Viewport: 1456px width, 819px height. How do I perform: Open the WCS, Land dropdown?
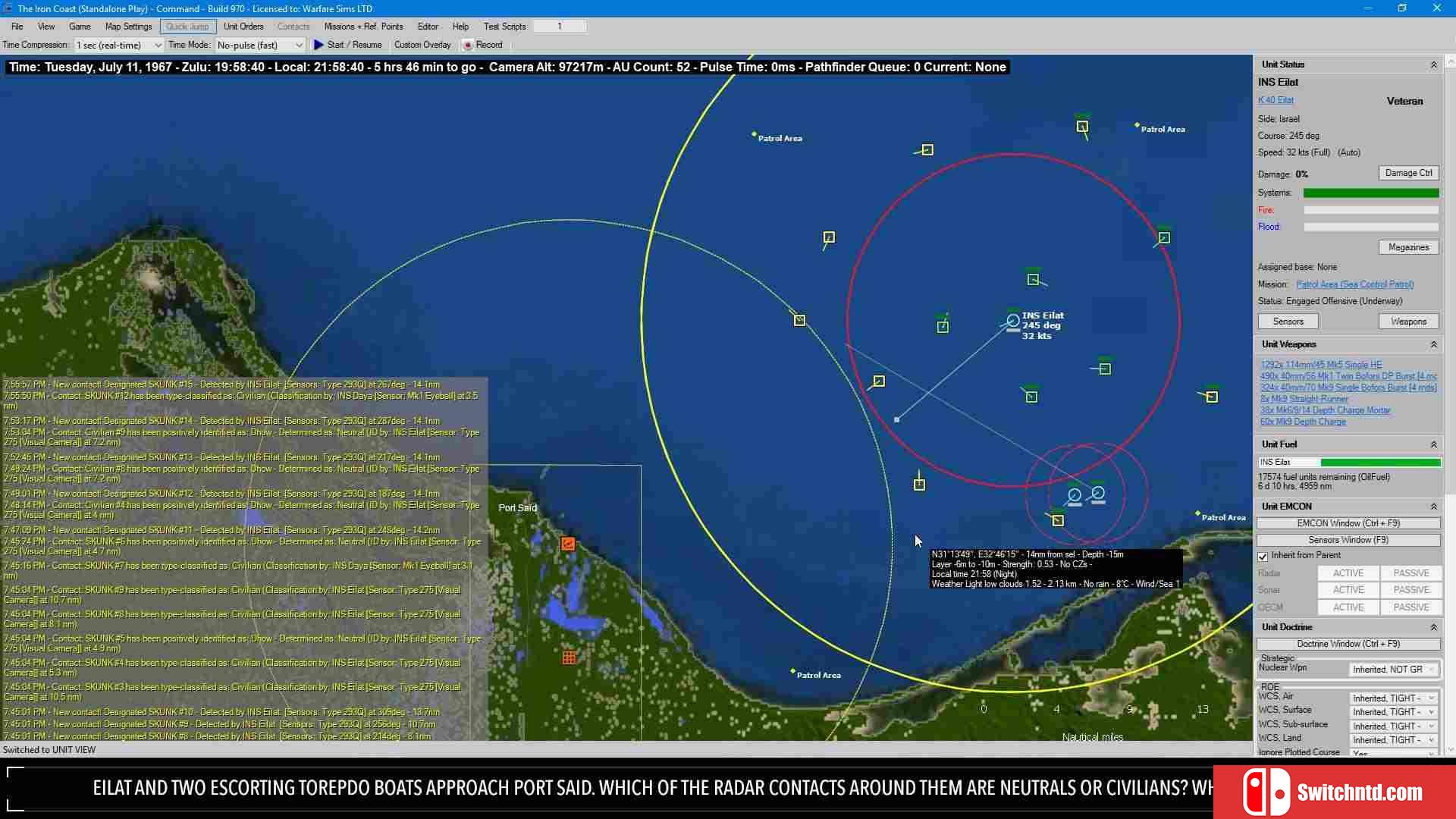(x=1394, y=740)
